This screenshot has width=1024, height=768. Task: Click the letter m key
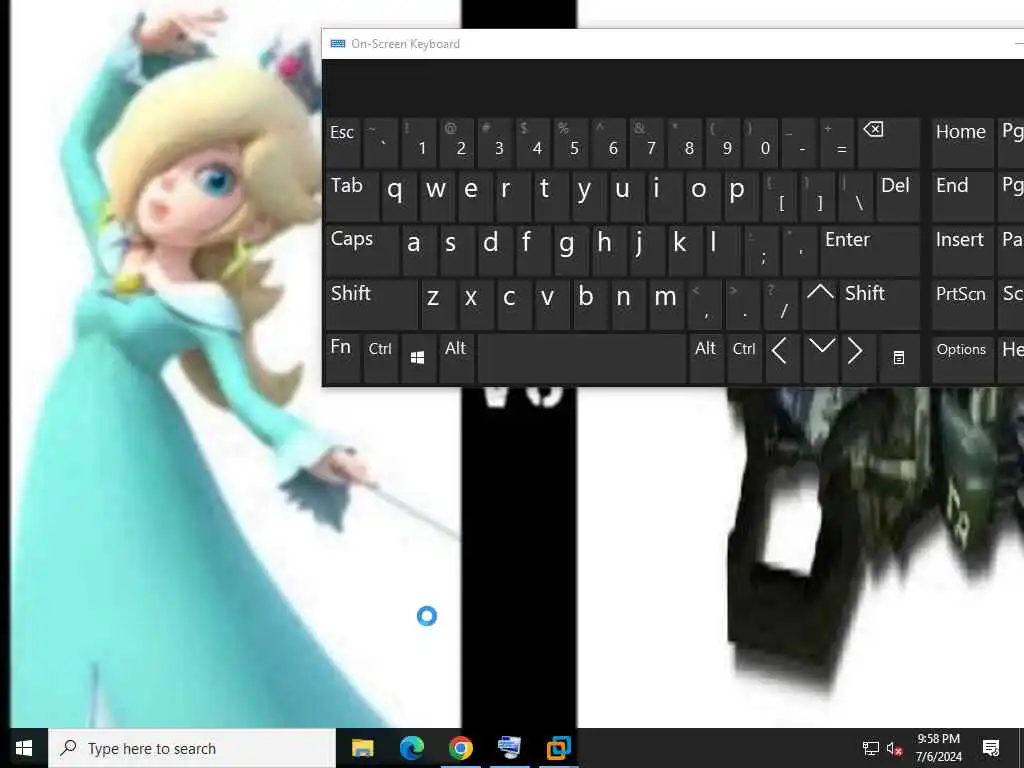[x=667, y=304]
